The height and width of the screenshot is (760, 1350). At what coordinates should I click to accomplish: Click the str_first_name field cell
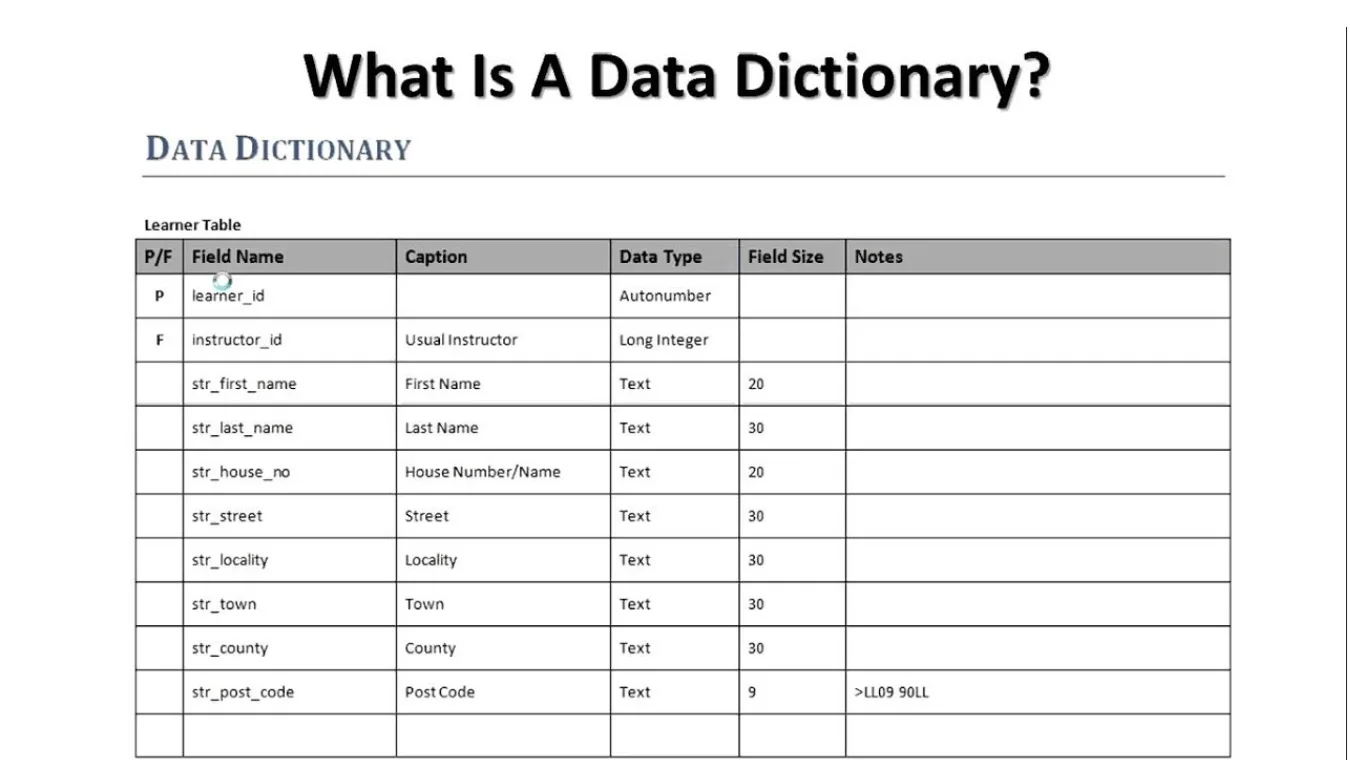pyautogui.click(x=244, y=384)
